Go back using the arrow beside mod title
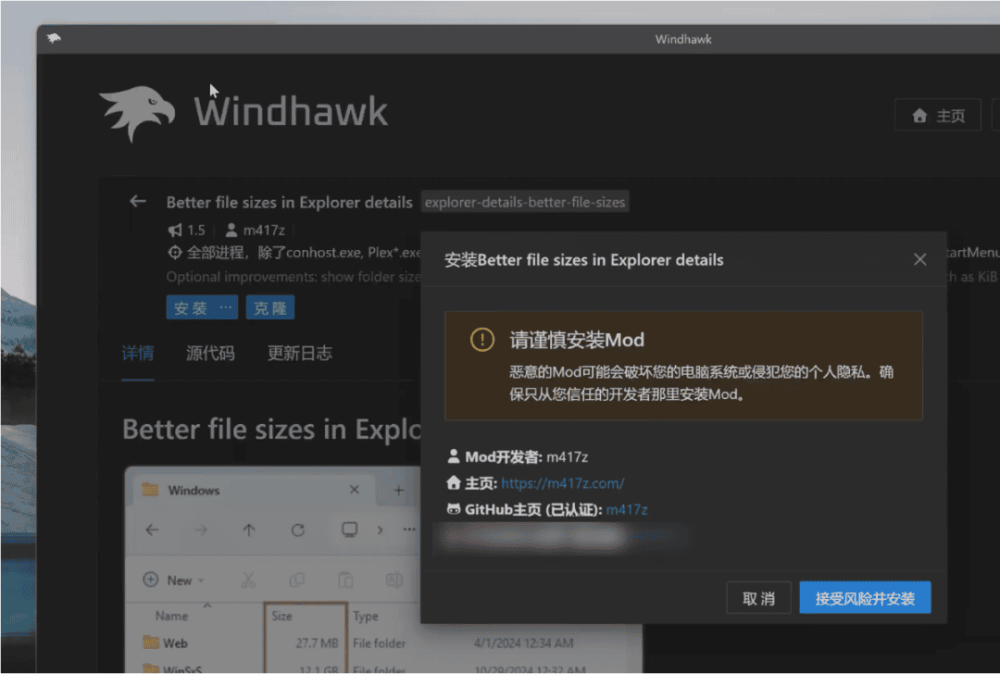Image resolution: width=1000 pixels, height=674 pixels. pyautogui.click(x=138, y=201)
